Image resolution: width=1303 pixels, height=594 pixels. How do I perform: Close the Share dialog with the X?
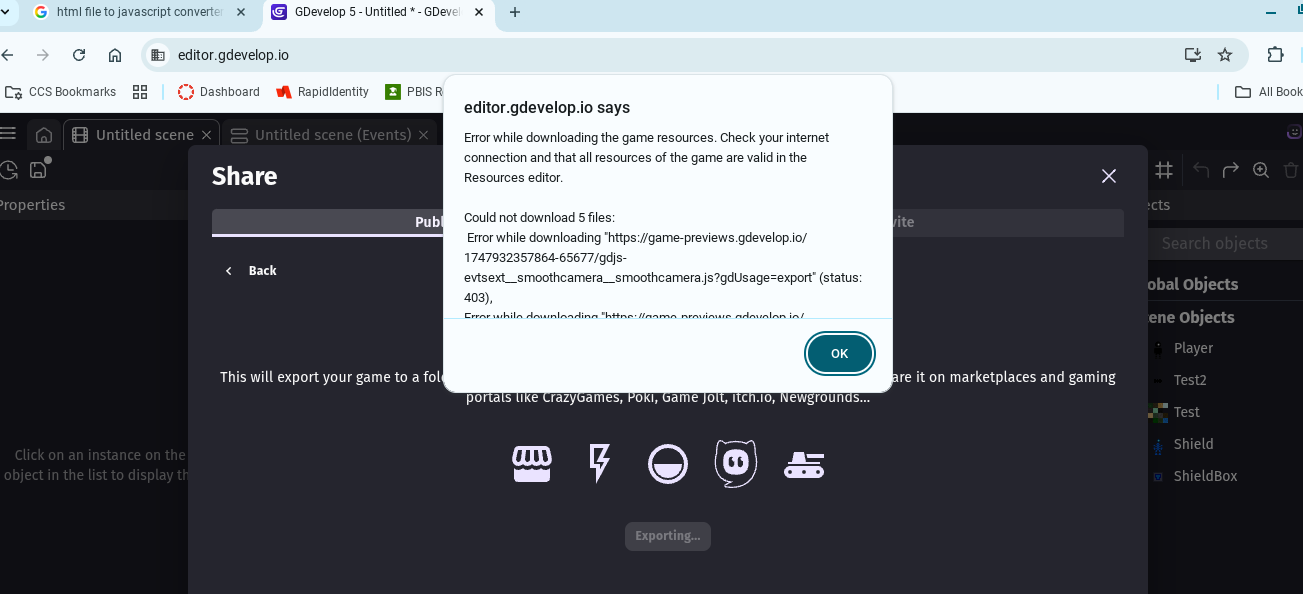point(1108,176)
